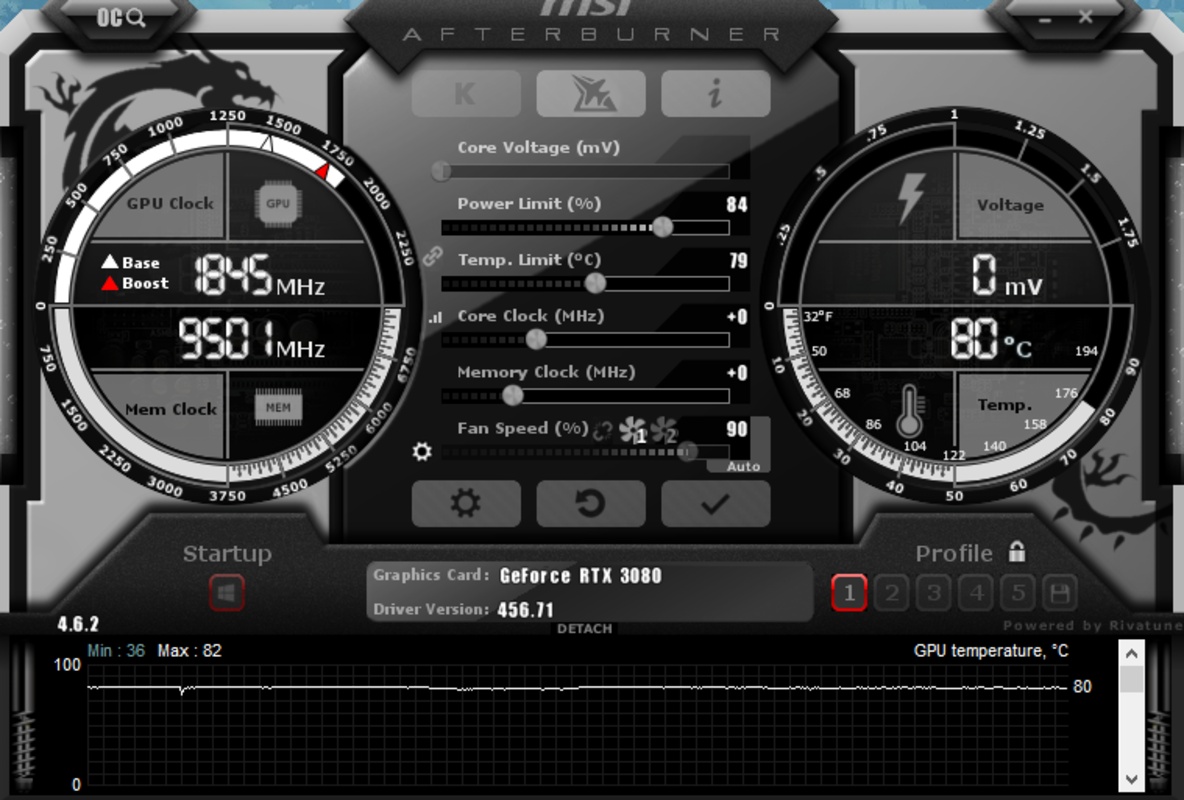Image resolution: width=1184 pixels, height=800 pixels.
Task: Click DETACH to undock the monitor
Action: click(584, 629)
